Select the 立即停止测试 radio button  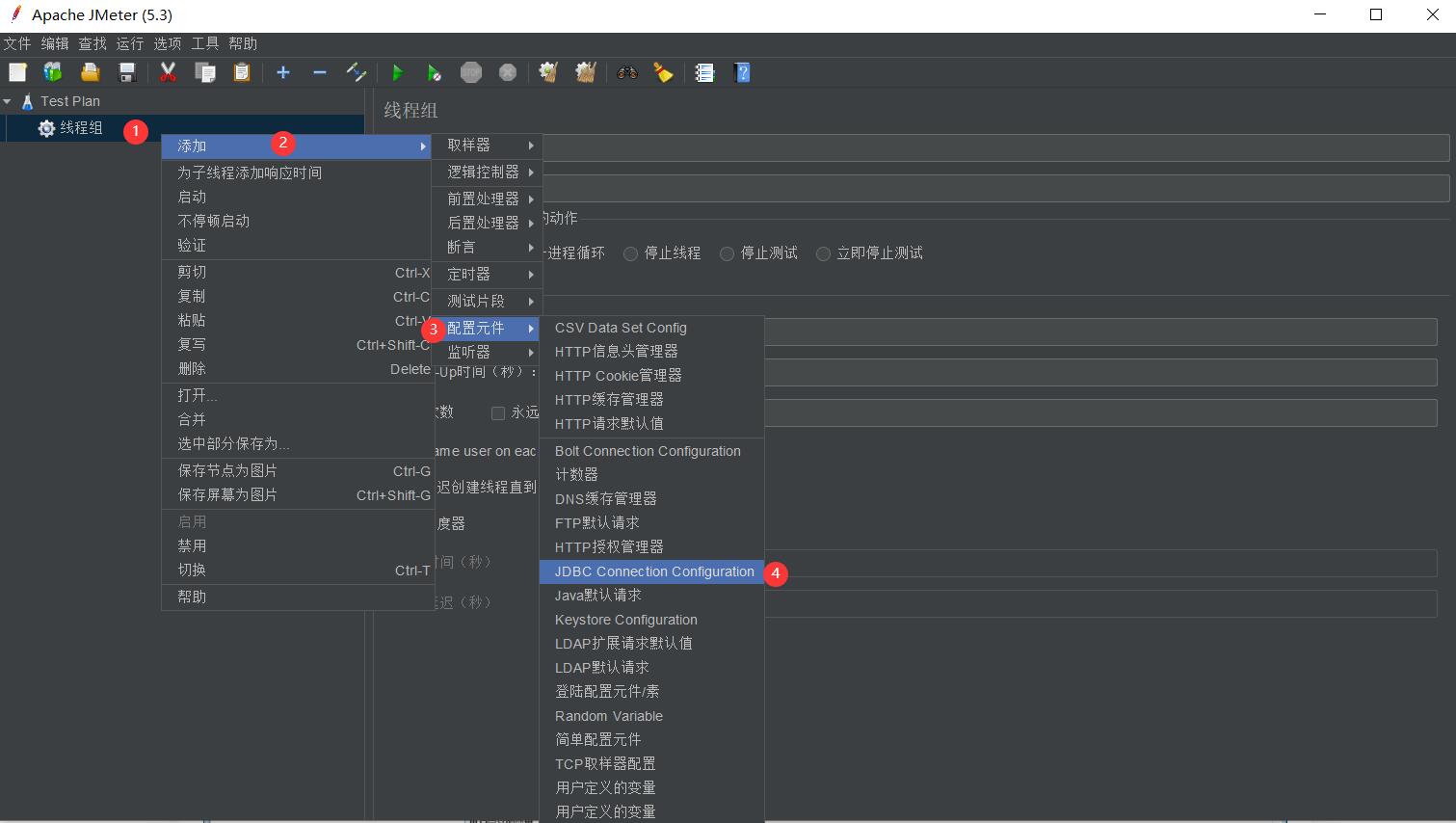pyautogui.click(x=823, y=253)
